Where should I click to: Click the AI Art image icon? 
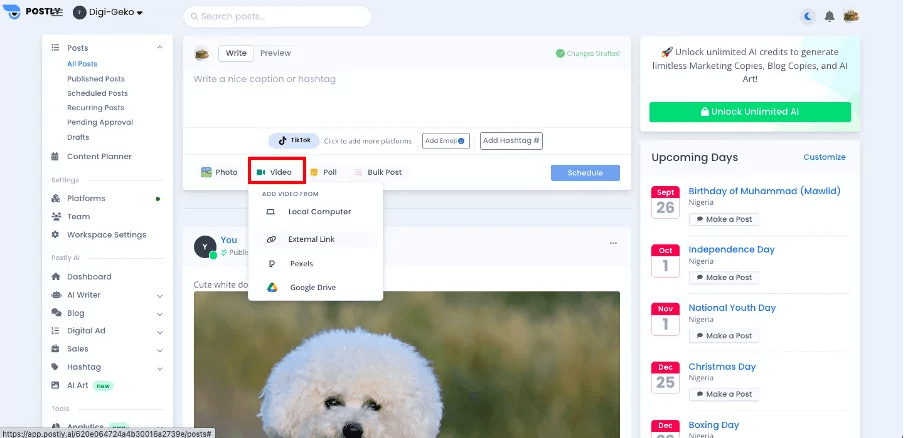point(55,385)
